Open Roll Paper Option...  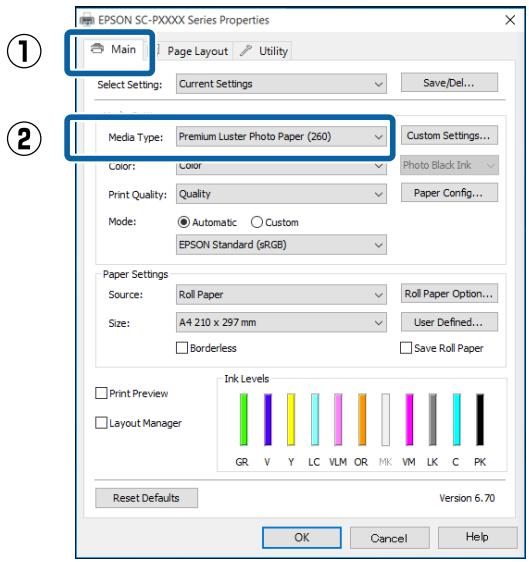tap(449, 294)
